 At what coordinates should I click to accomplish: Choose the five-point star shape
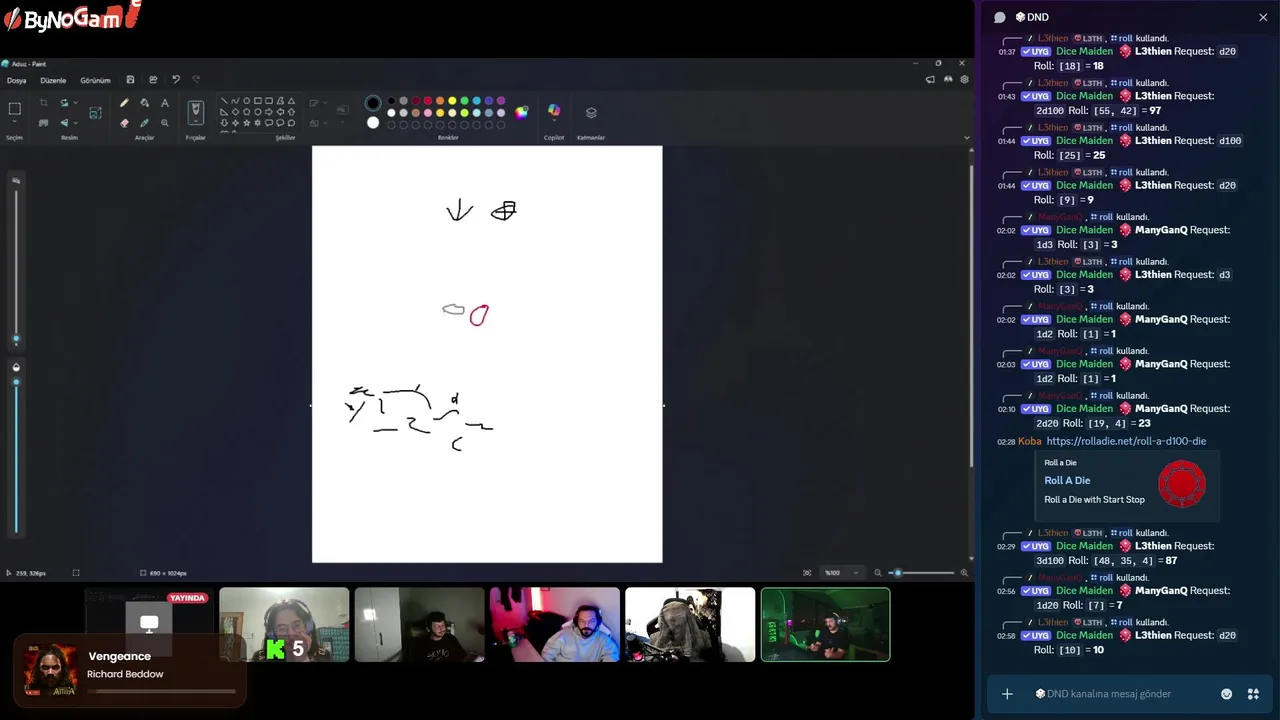(246, 122)
